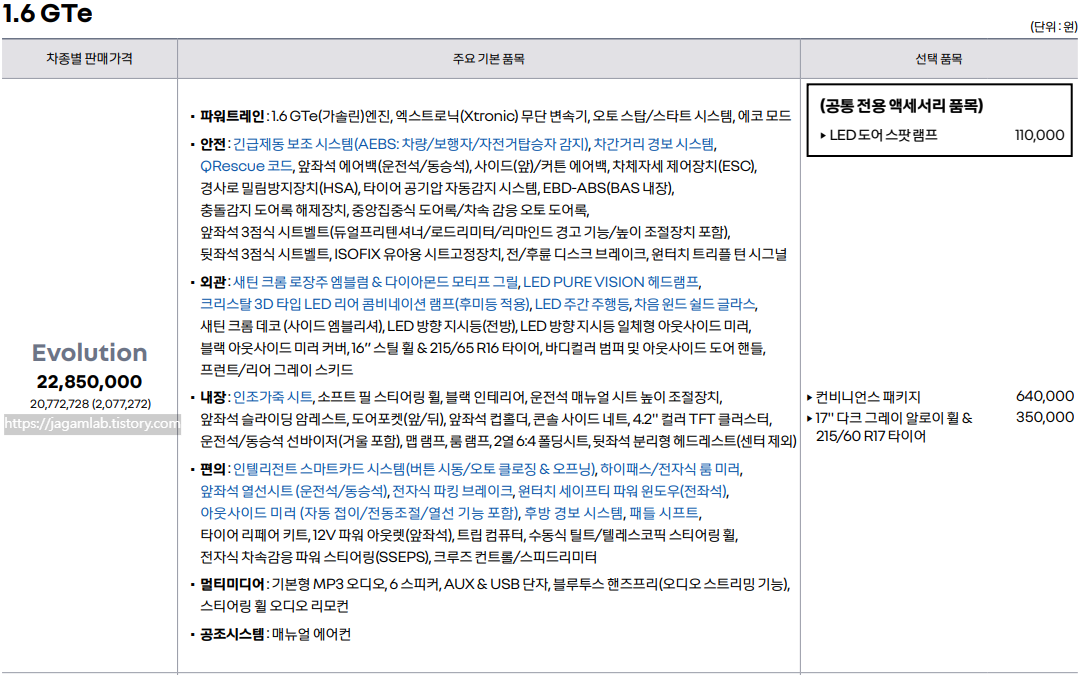Click '17" 다크 그레이 알로이 휠 &' option
Viewport: 1081px width, 675px height.
893,418
